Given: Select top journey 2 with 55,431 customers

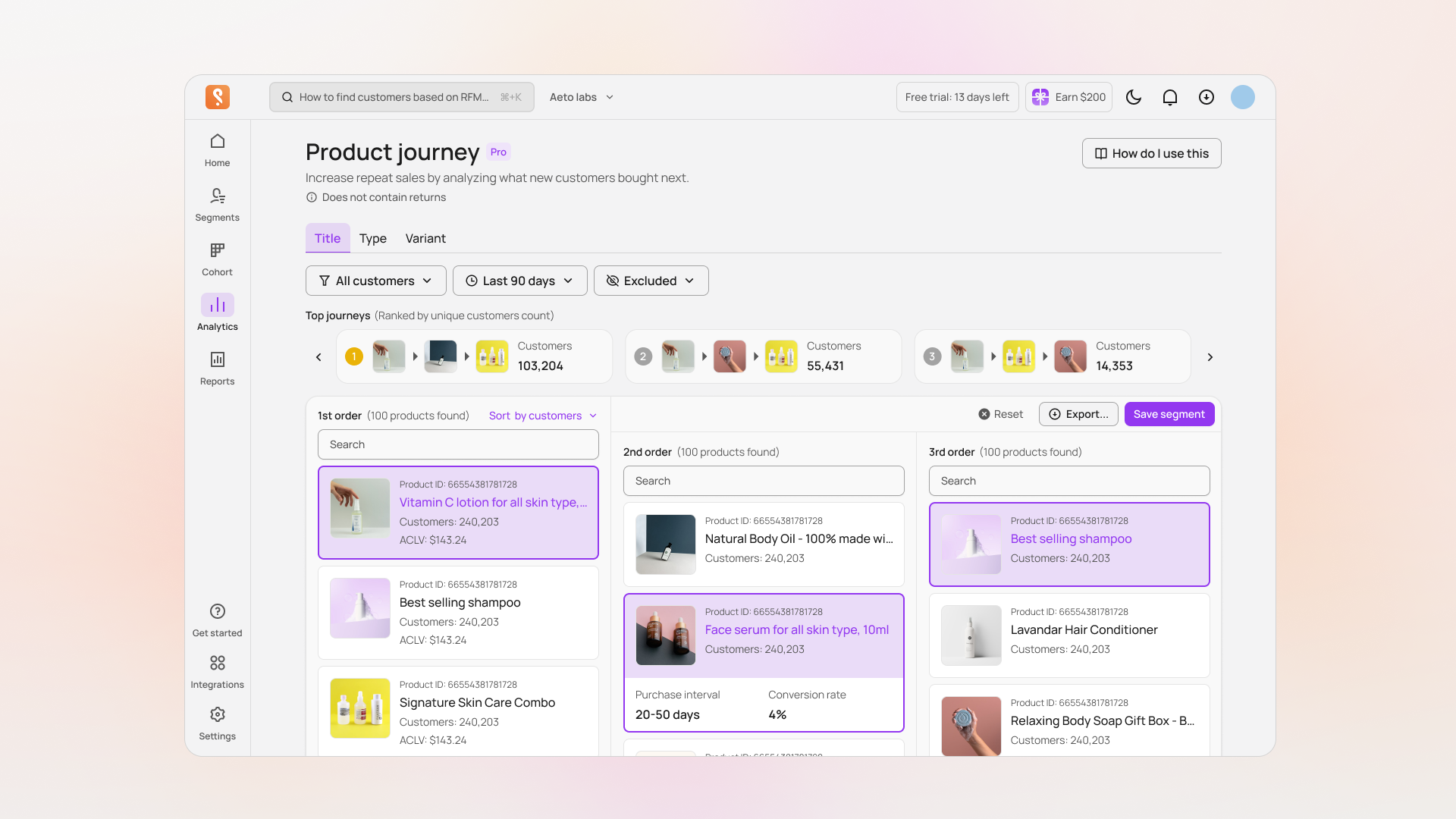Looking at the screenshot, I should pos(764,356).
